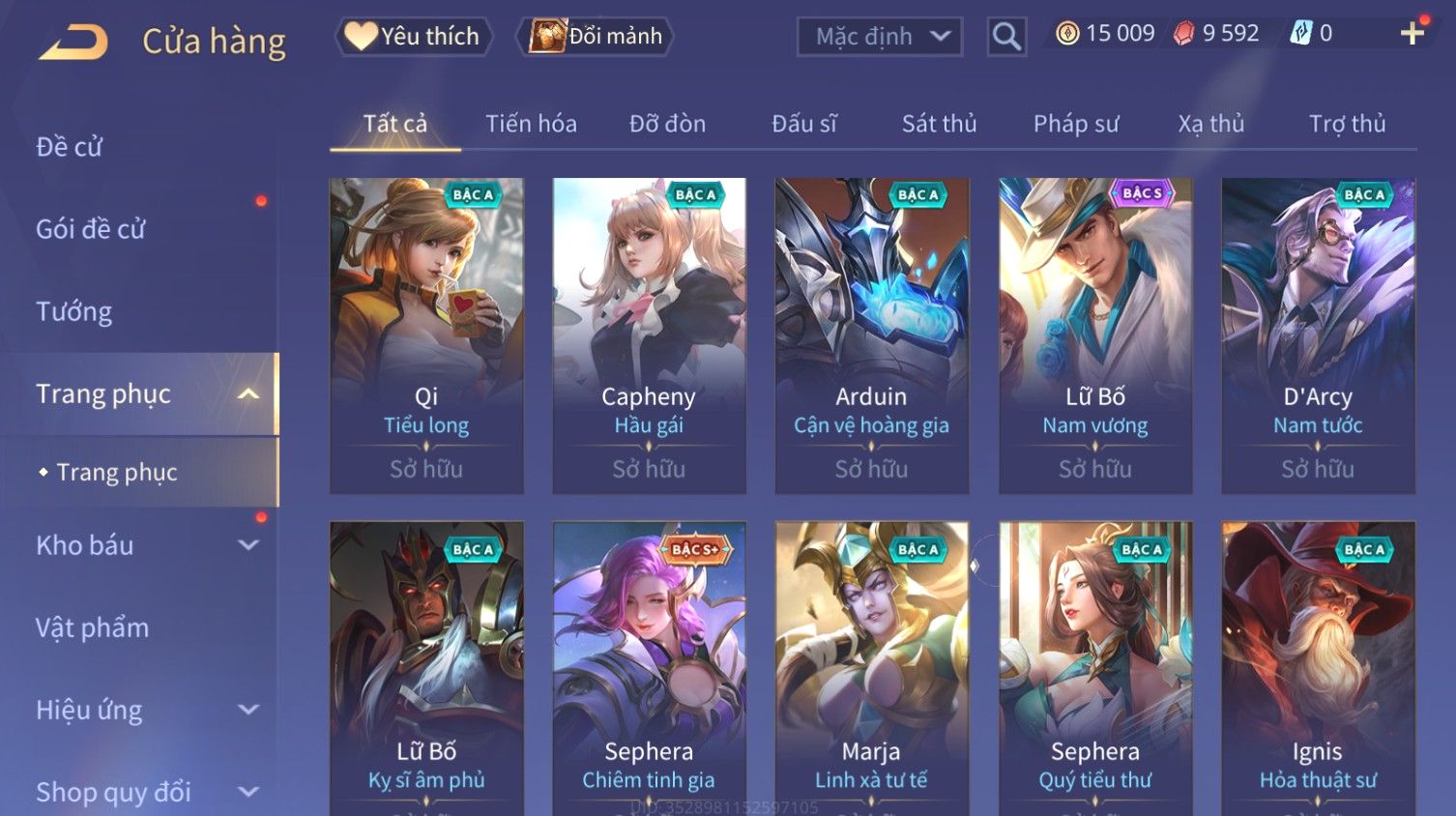Expand the Kho báu sidebar section

click(x=248, y=545)
